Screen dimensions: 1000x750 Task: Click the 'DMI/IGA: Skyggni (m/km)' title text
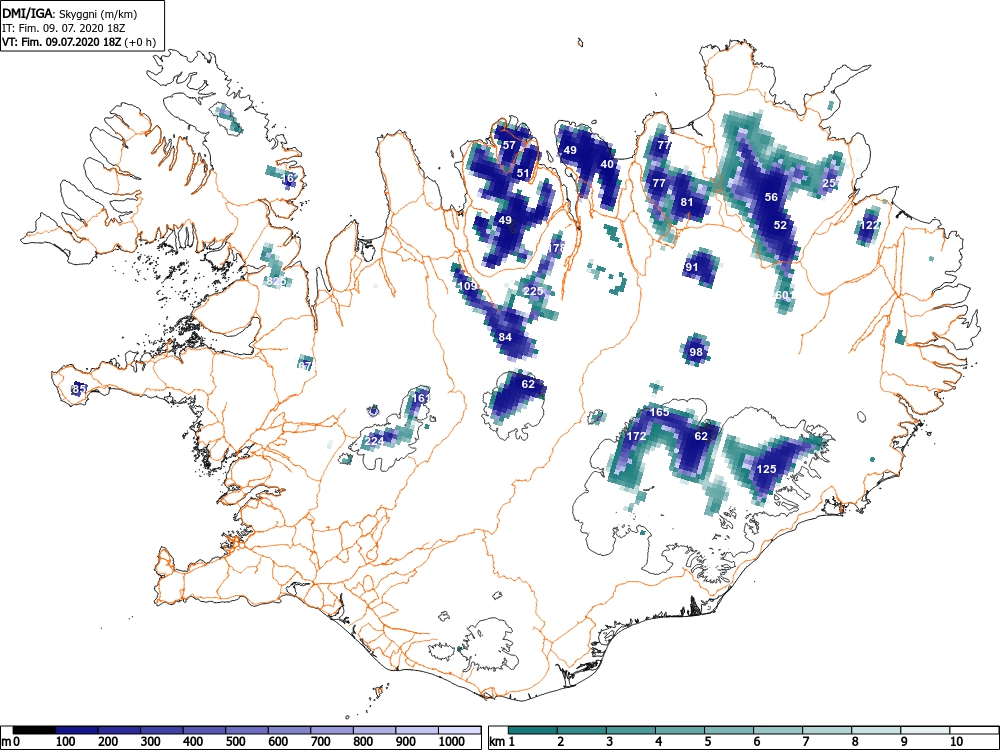70,14
